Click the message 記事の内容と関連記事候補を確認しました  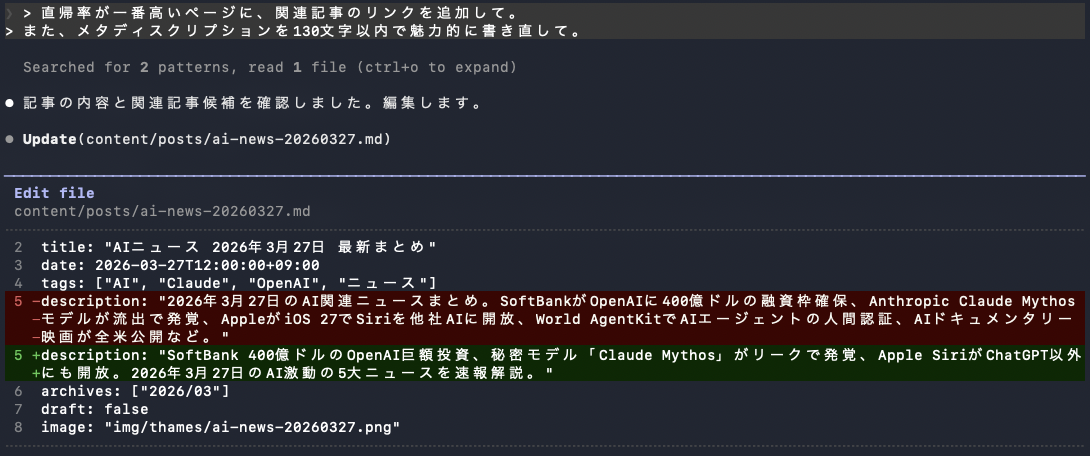tap(252, 104)
